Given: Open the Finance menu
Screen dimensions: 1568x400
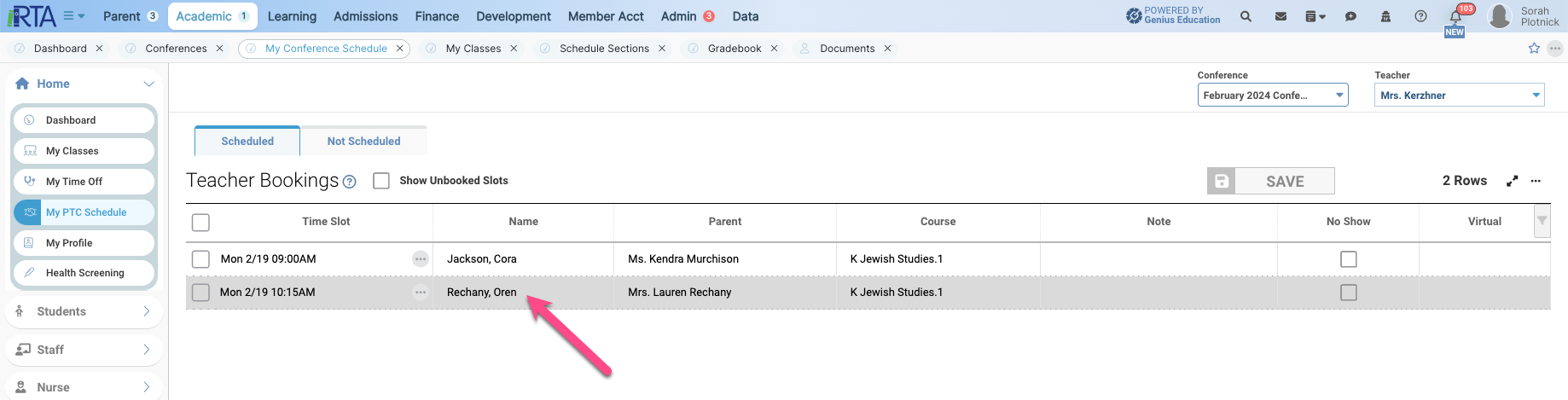Looking at the screenshot, I should coord(437,16).
